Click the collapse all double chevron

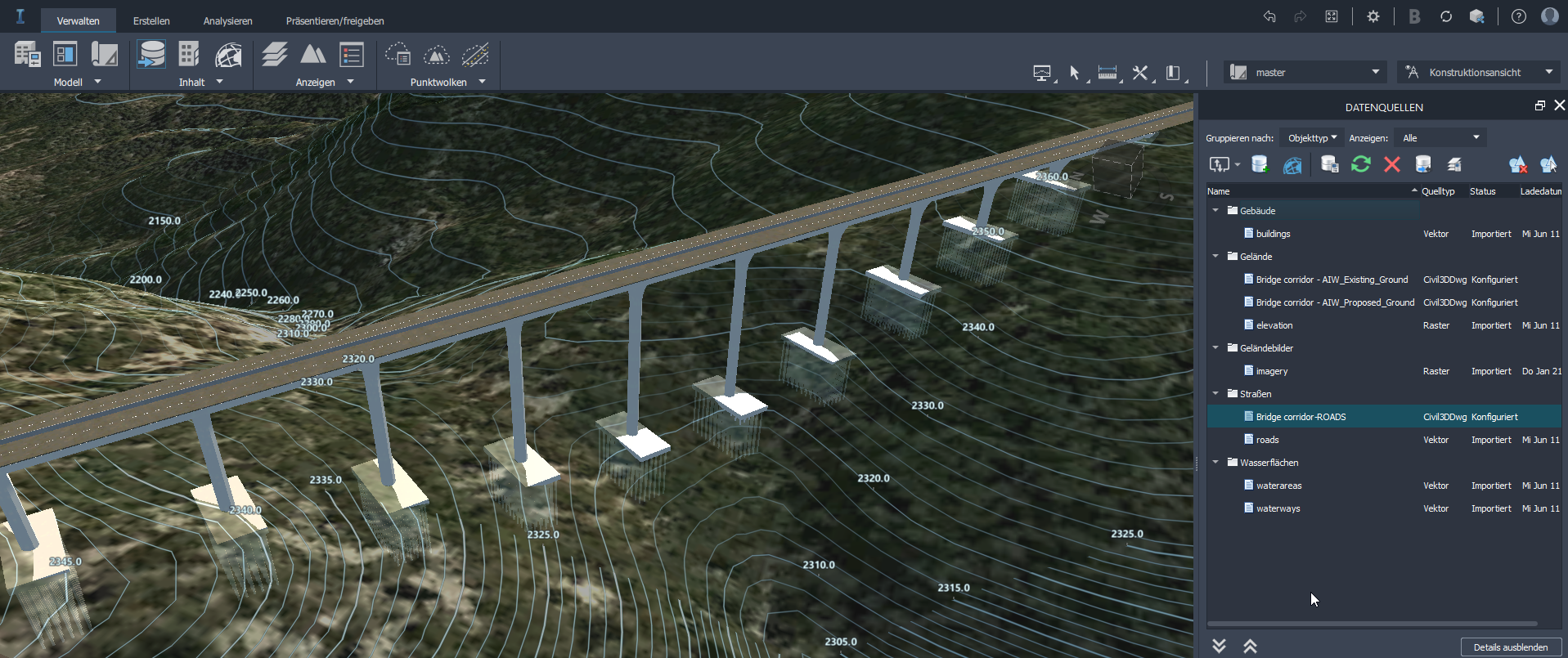[x=1250, y=646]
